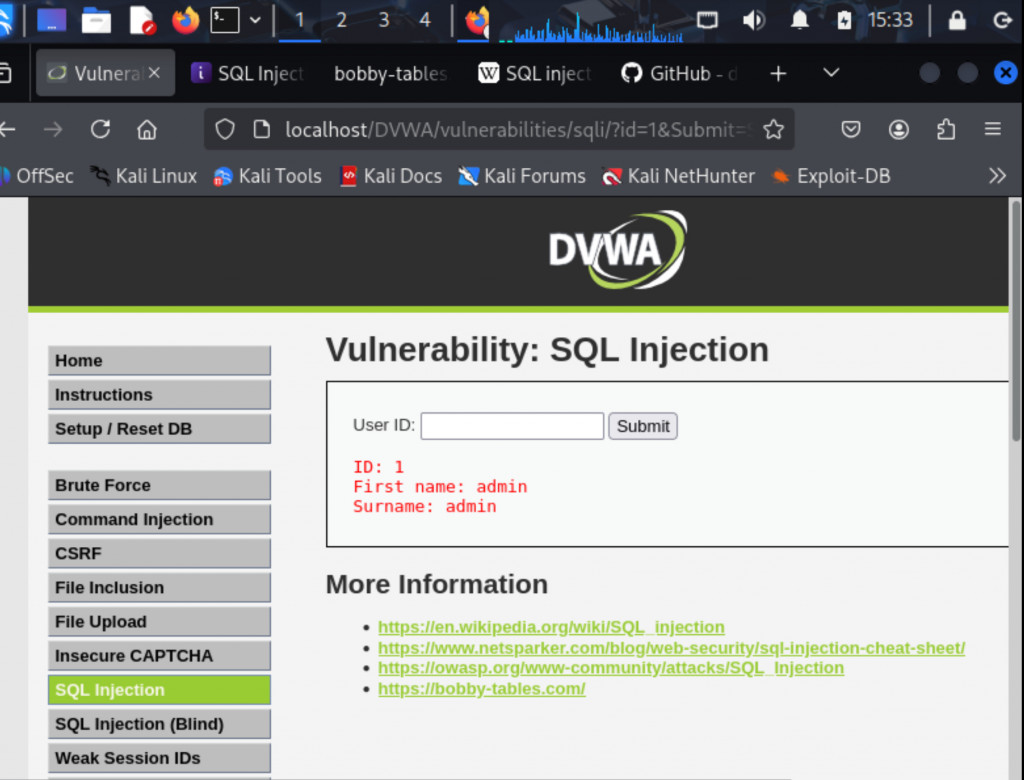Launch the text editor panel icon

141,20
